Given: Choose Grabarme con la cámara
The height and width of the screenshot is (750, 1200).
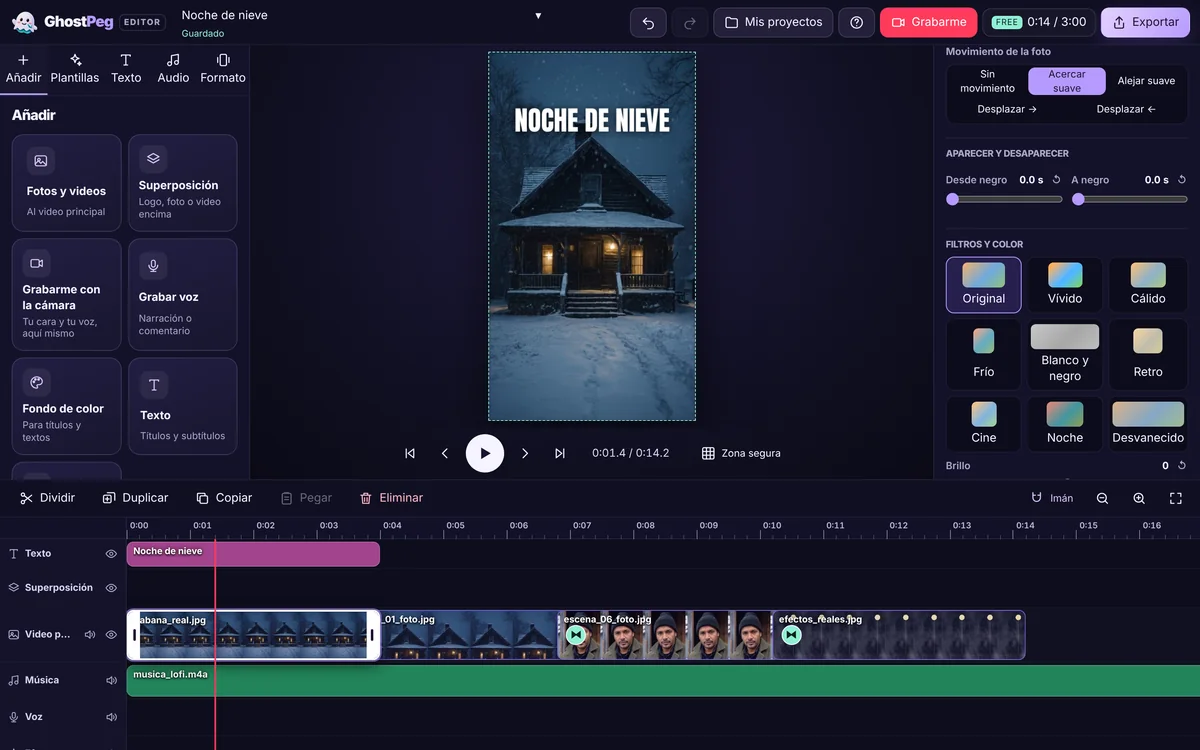Looking at the screenshot, I should [66, 294].
